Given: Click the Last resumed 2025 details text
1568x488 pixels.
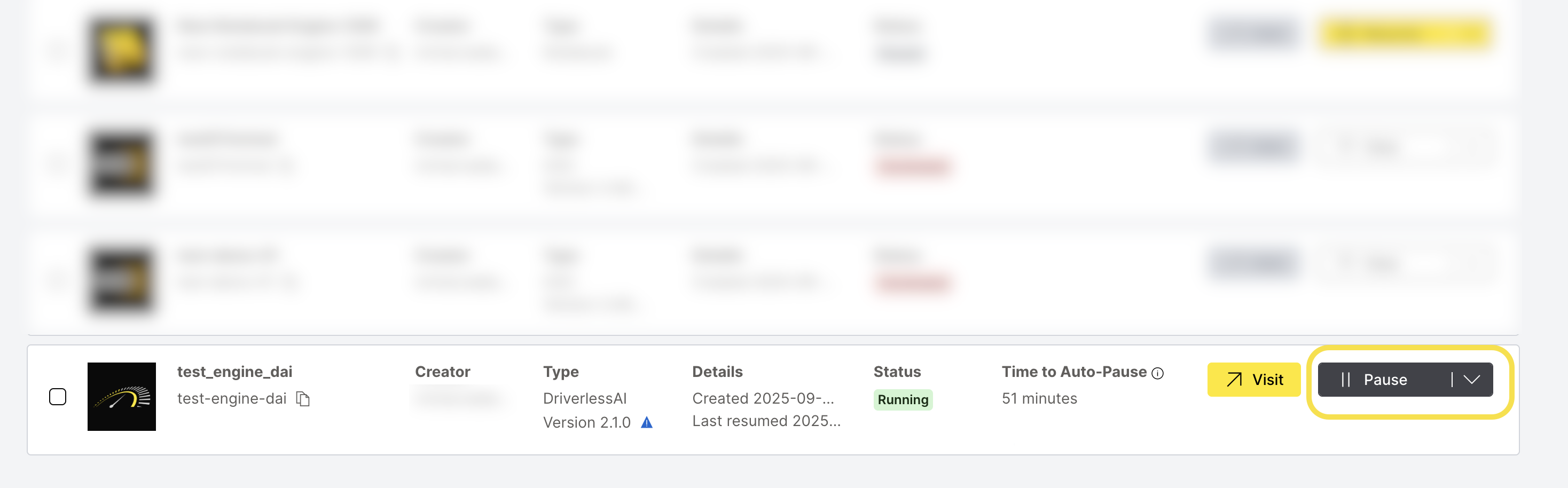Looking at the screenshot, I should pyautogui.click(x=766, y=421).
